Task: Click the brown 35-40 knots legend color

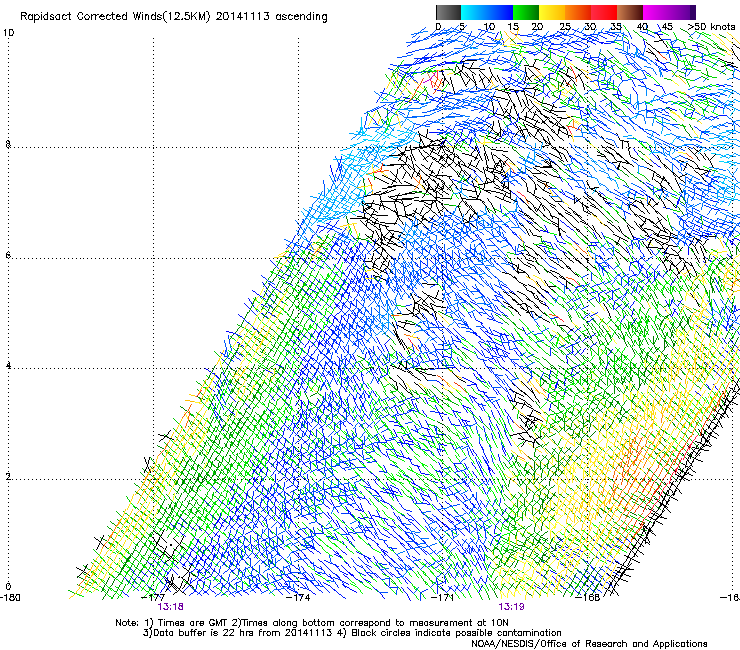Action: click(x=630, y=12)
